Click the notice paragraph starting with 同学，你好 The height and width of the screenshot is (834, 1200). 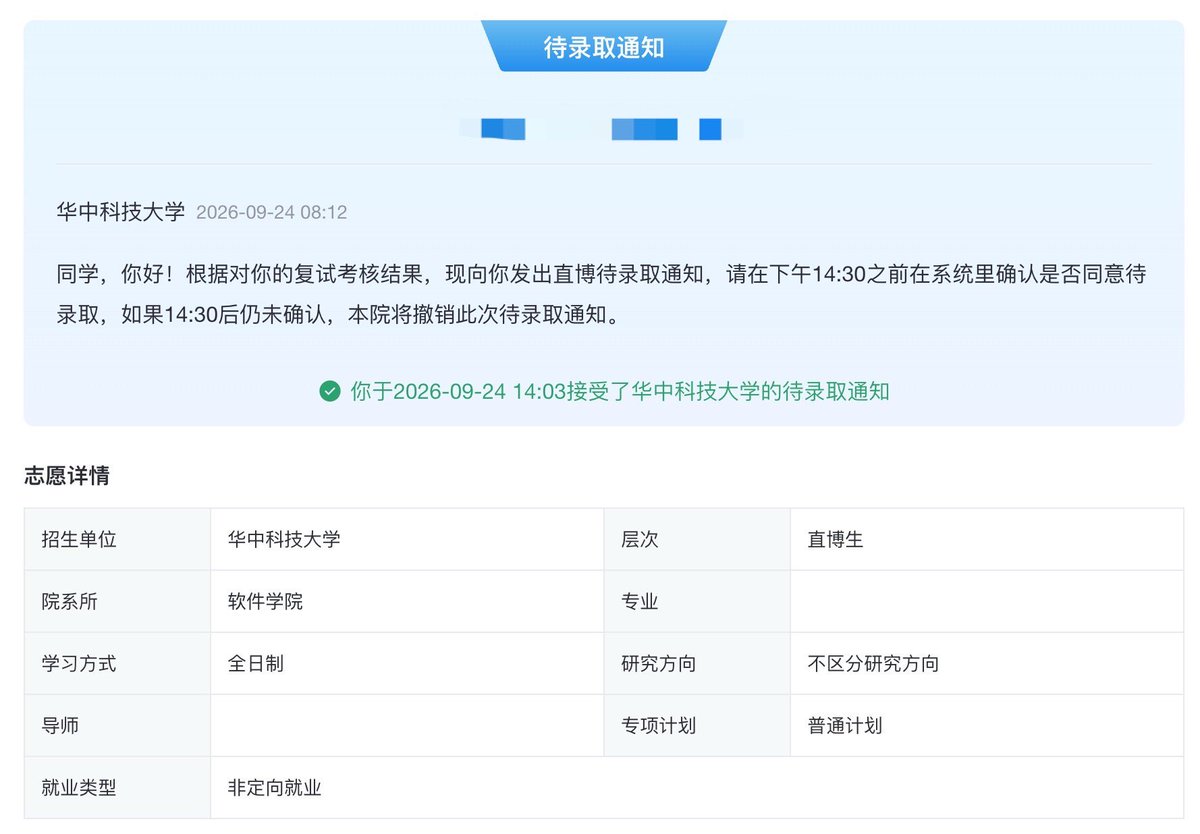tap(602, 295)
